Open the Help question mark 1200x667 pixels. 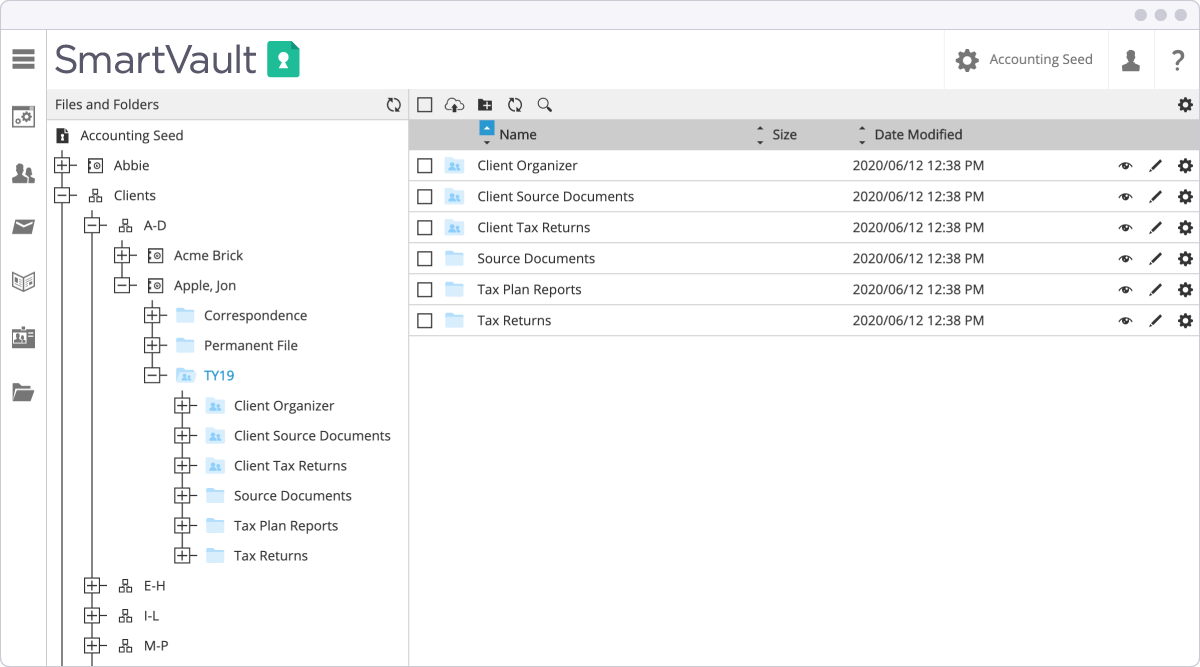(x=1178, y=61)
